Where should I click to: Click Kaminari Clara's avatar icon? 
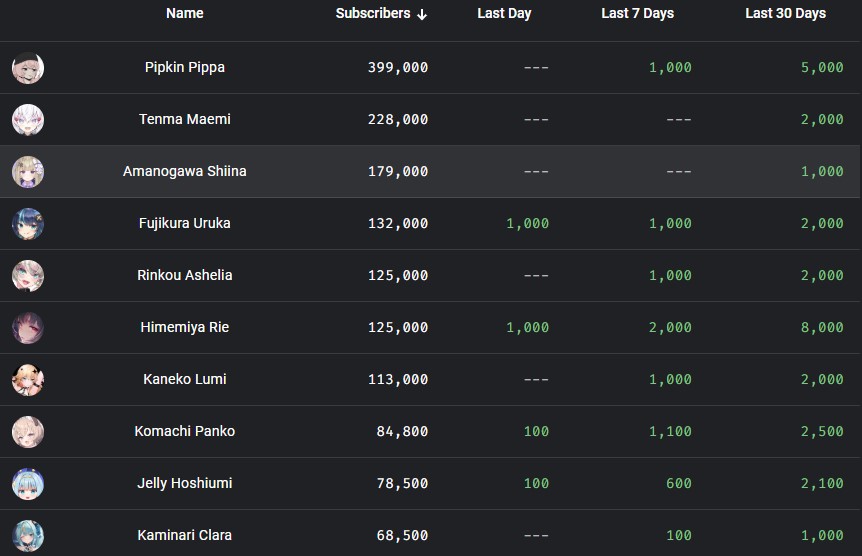click(28, 535)
